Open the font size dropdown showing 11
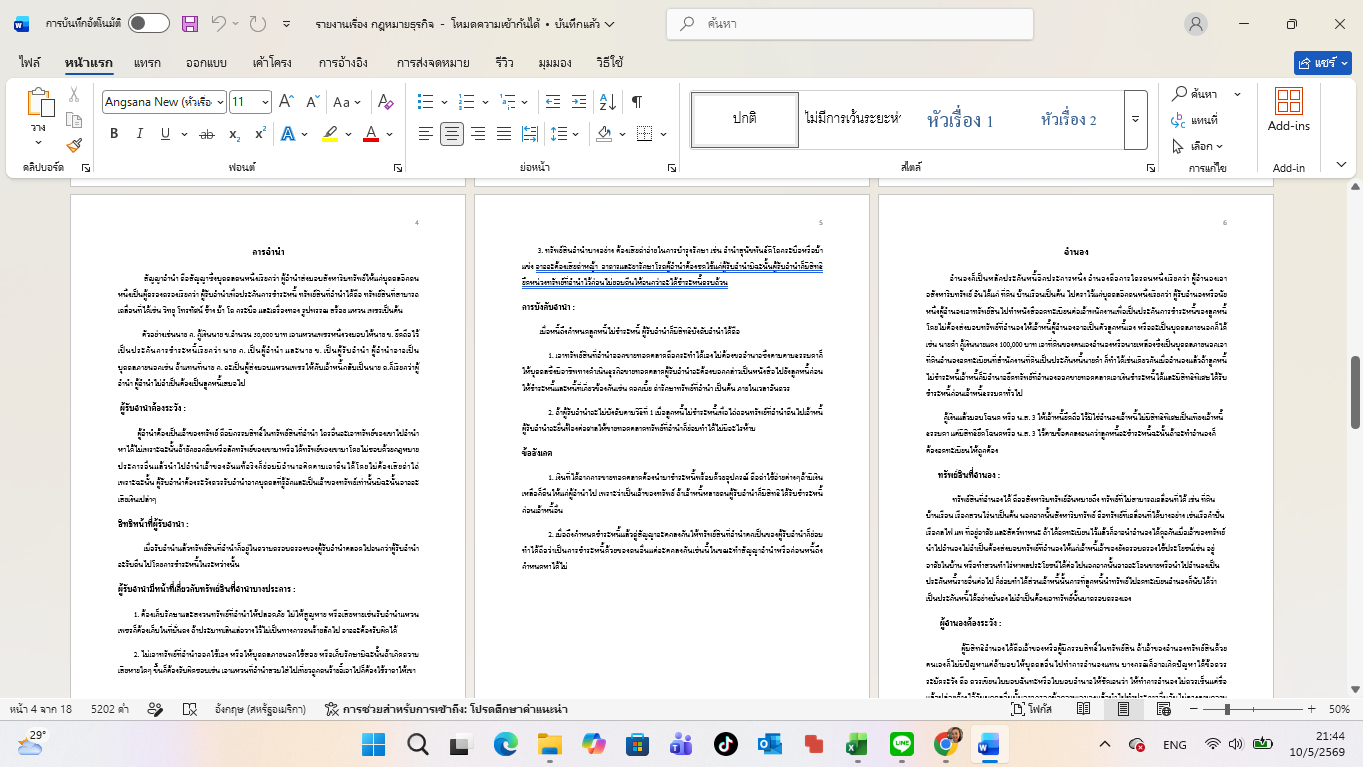The height and width of the screenshot is (767, 1363). tap(264, 102)
